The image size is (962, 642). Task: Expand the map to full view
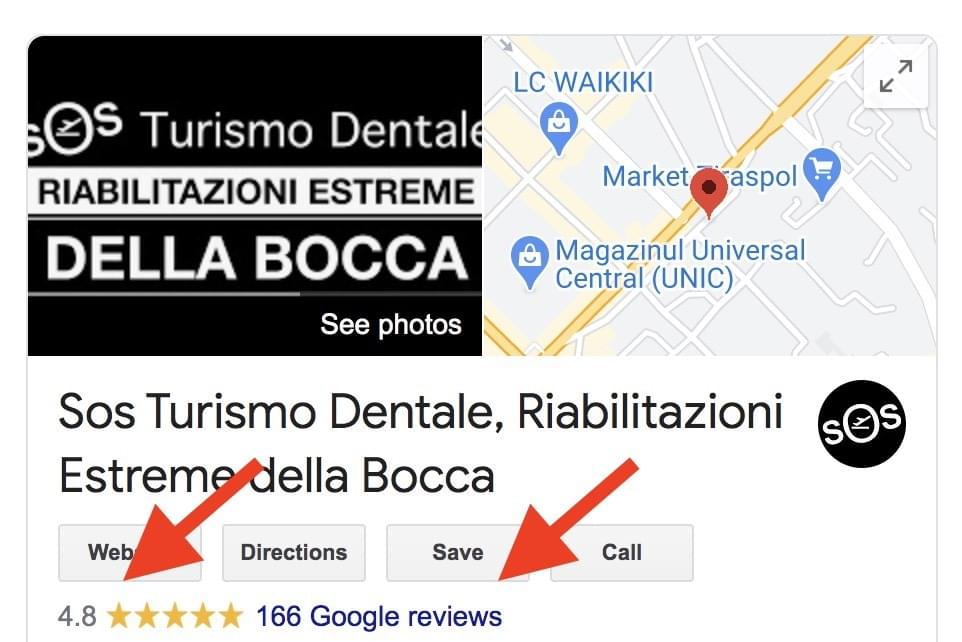click(x=896, y=75)
